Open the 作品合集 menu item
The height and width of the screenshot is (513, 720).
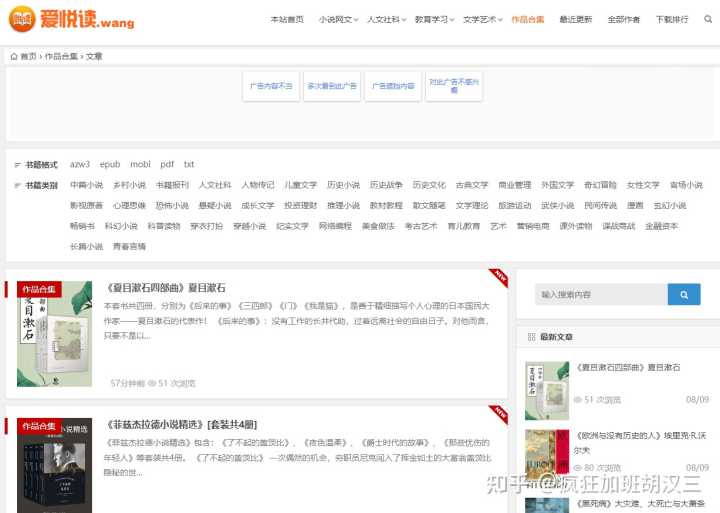pos(528,19)
